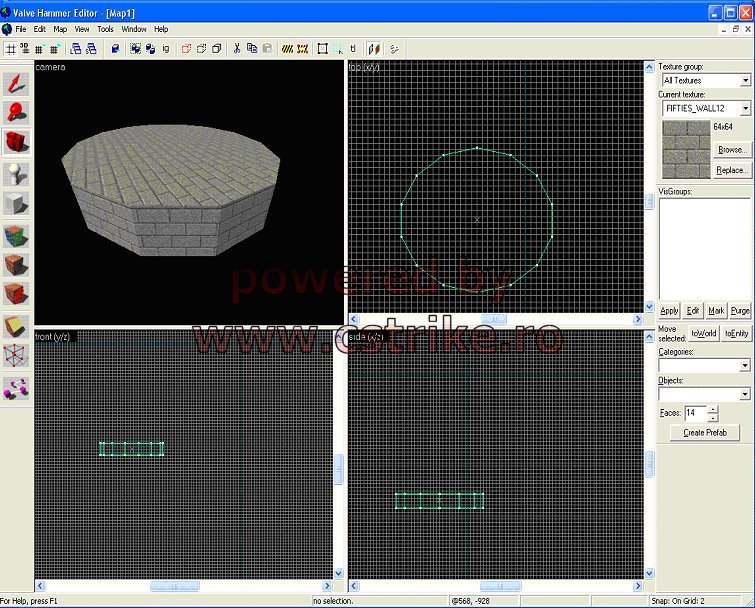
Task: Click the Browse... texture button
Action: click(x=731, y=150)
